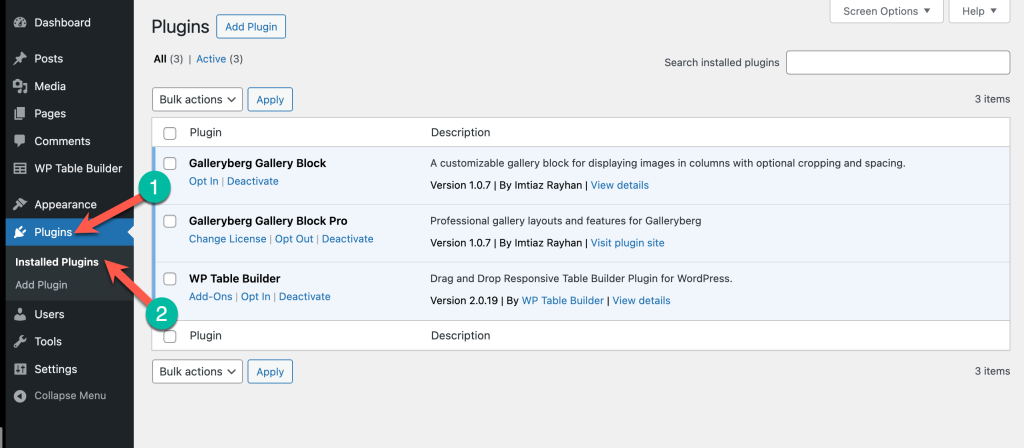Open Media via its sidebar icon
Image resolution: width=1024 pixels, height=448 pixels.
coord(20,86)
